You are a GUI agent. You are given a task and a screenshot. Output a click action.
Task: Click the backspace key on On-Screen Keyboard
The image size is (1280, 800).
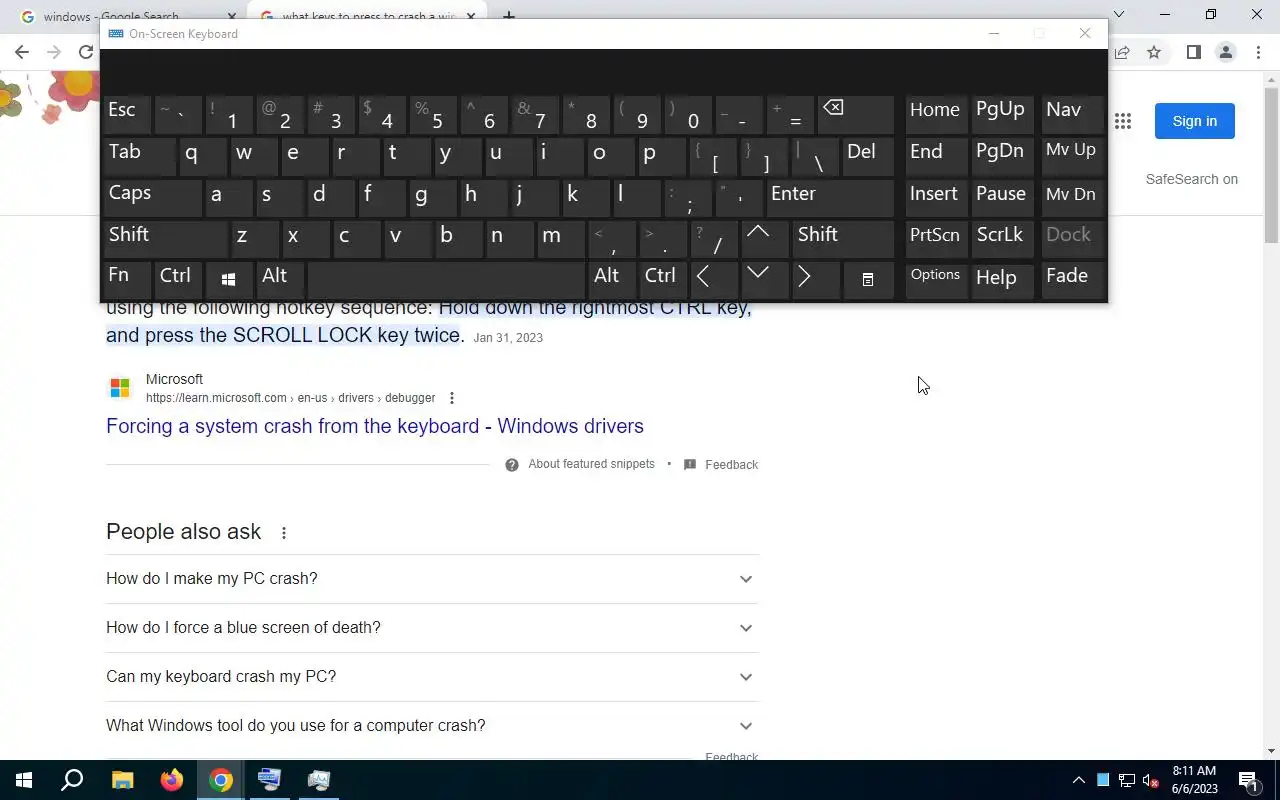pyautogui.click(x=855, y=115)
